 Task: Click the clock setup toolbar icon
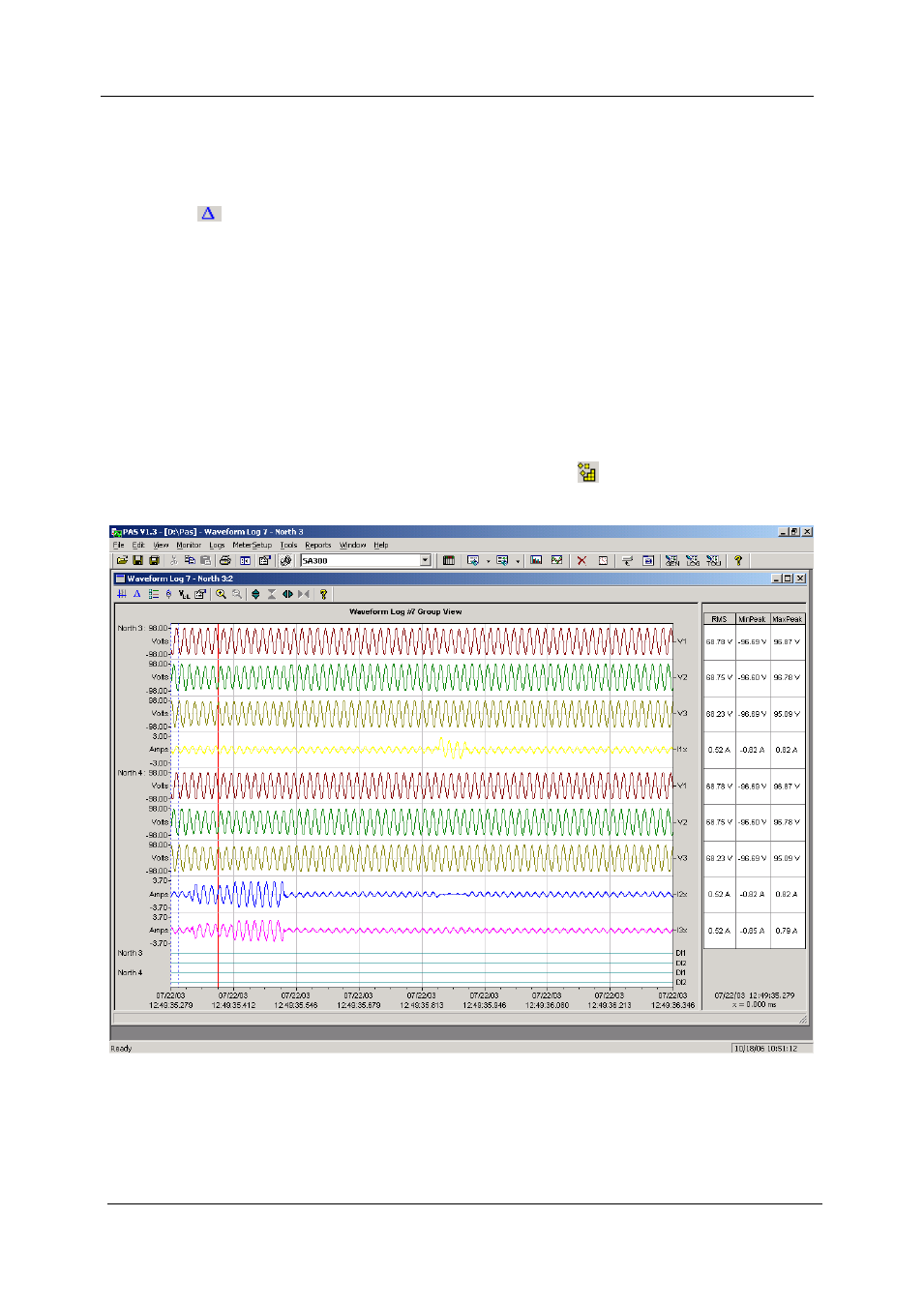(603, 561)
